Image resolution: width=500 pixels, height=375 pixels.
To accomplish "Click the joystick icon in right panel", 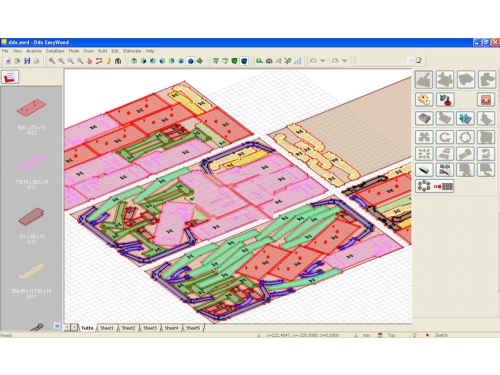I will 445,99.
